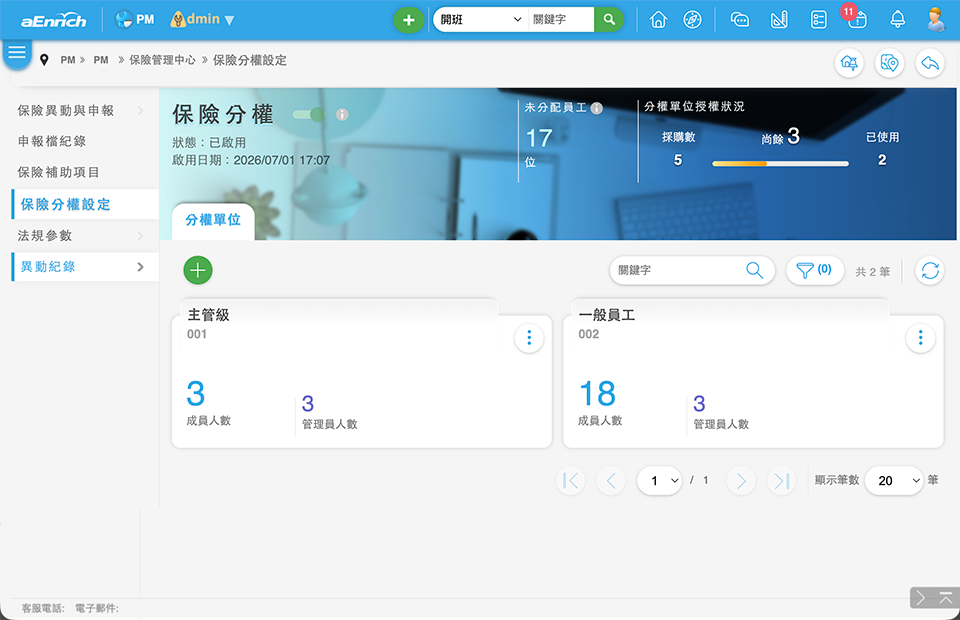Open the 顯示筆數 20 dropdown
Image resolution: width=960 pixels, height=620 pixels.
(894, 481)
